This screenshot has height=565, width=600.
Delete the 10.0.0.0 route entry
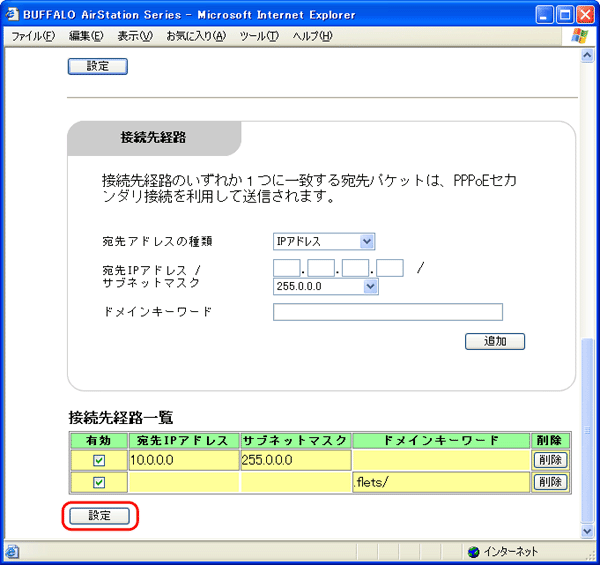click(550, 460)
